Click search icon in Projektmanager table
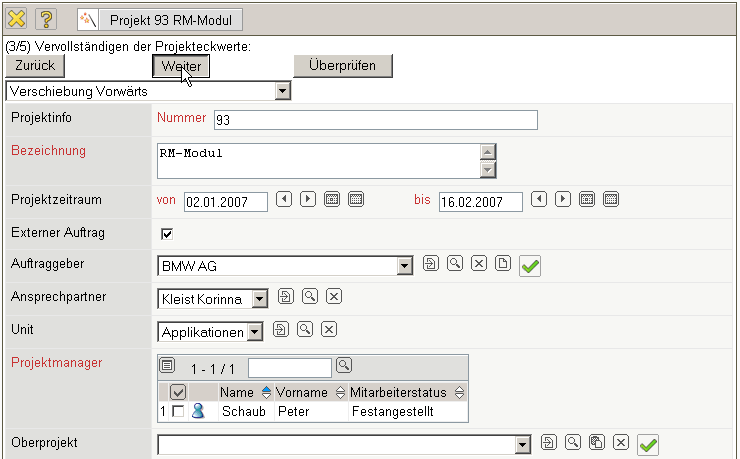Image resolution: width=740 pixels, height=459 pixels. (x=344, y=365)
